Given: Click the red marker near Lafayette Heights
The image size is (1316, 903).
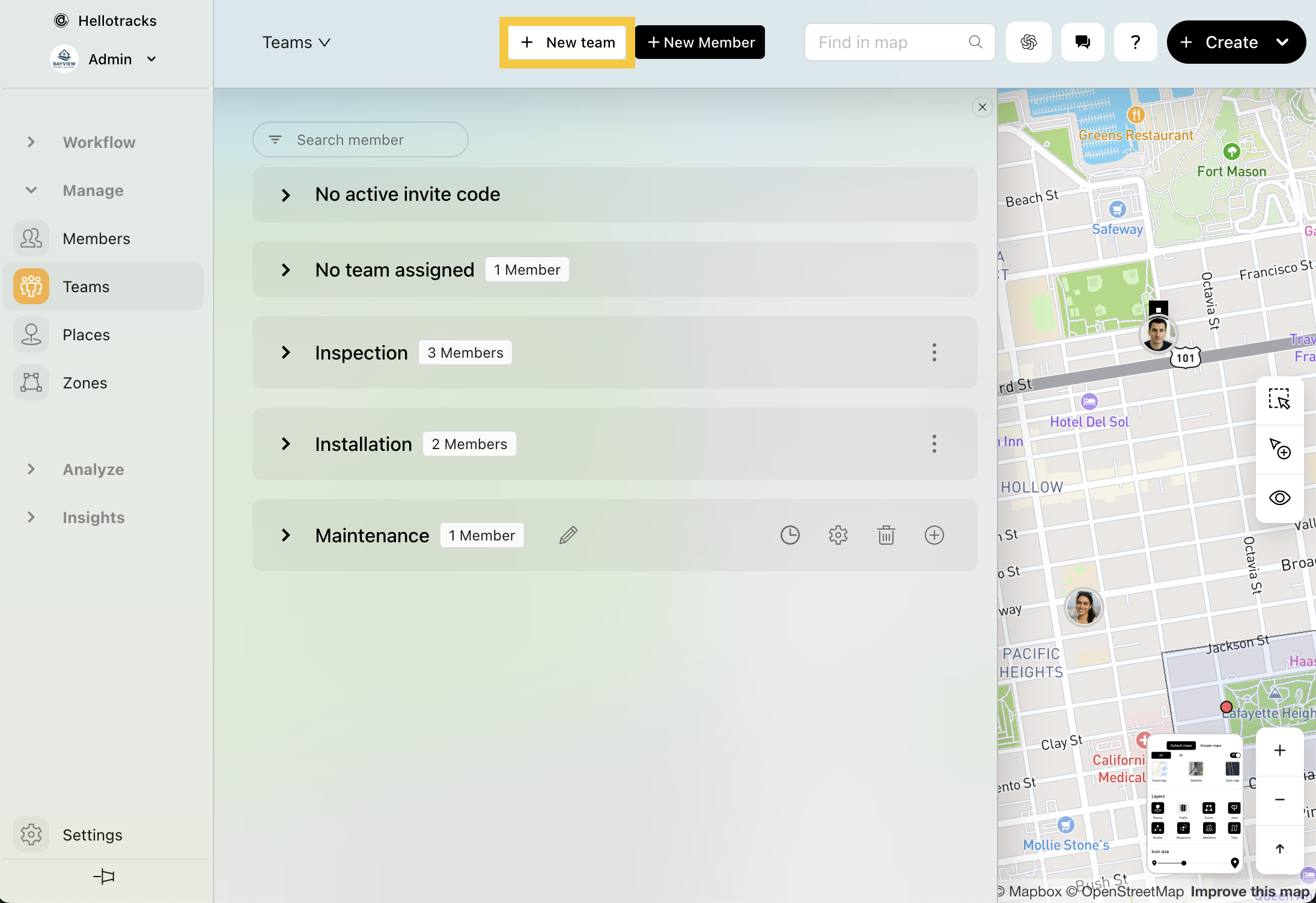Looking at the screenshot, I should coord(1226,706).
